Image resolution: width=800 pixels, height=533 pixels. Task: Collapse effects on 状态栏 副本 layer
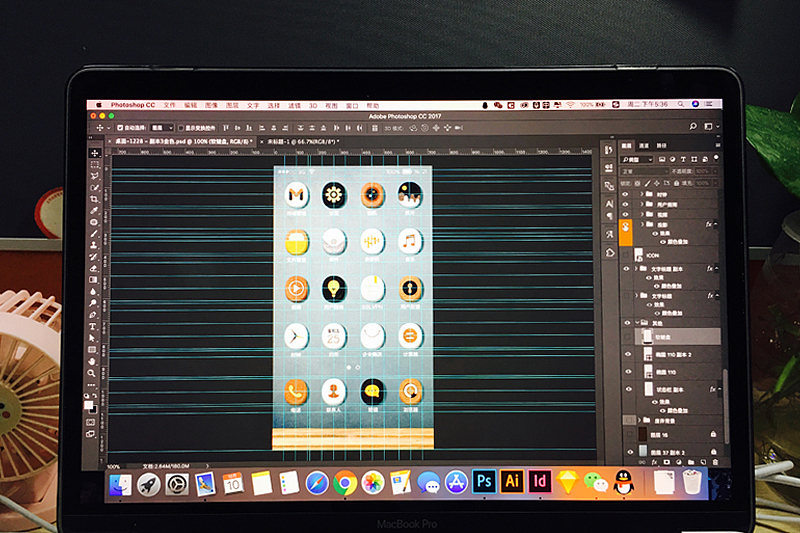pyautogui.click(x=719, y=389)
